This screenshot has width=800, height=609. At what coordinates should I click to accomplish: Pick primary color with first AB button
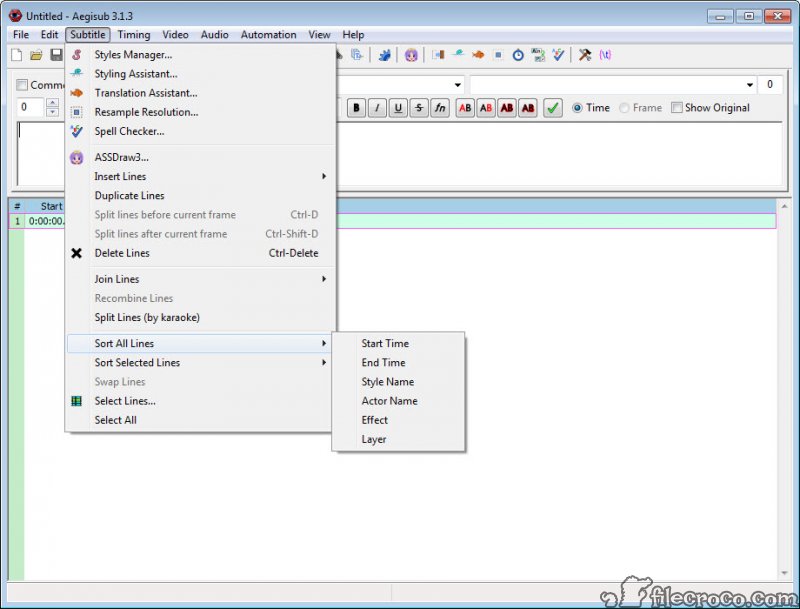coord(465,108)
